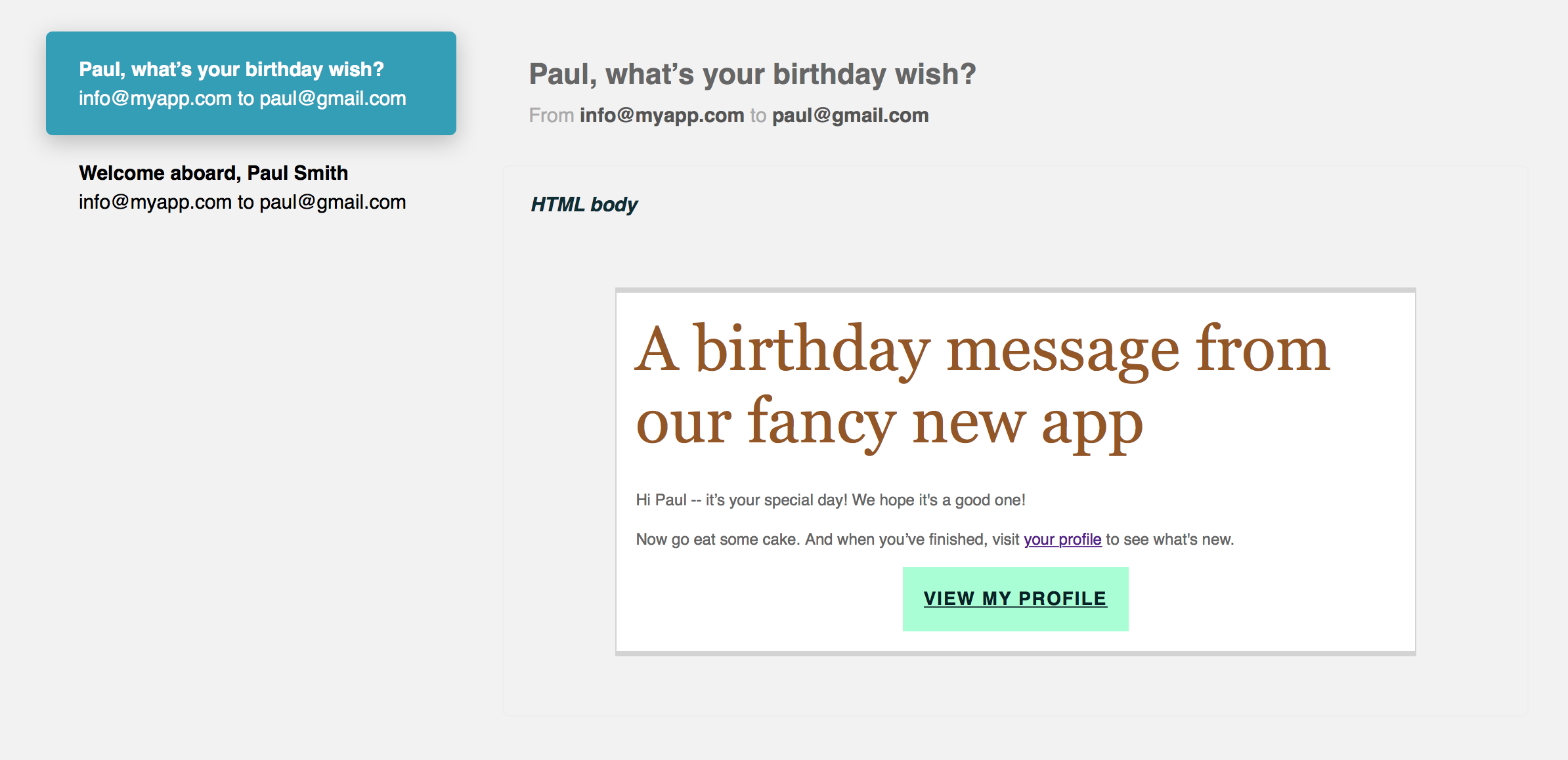The width and height of the screenshot is (1568, 760).
Task: Click the 'HTML body' section heading
Action: (x=584, y=205)
